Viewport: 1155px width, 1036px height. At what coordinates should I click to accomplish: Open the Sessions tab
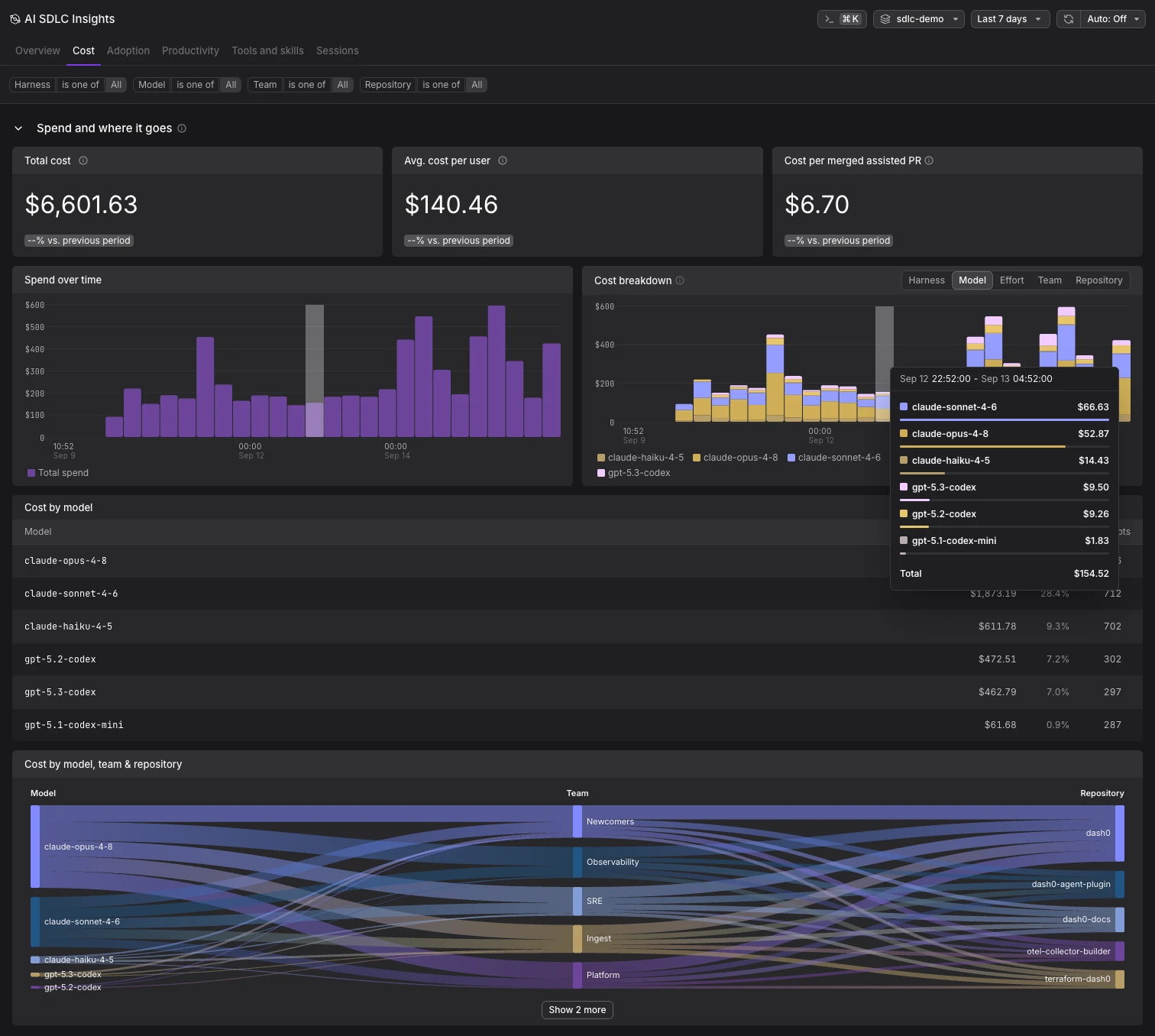click(x=337, y=50)
